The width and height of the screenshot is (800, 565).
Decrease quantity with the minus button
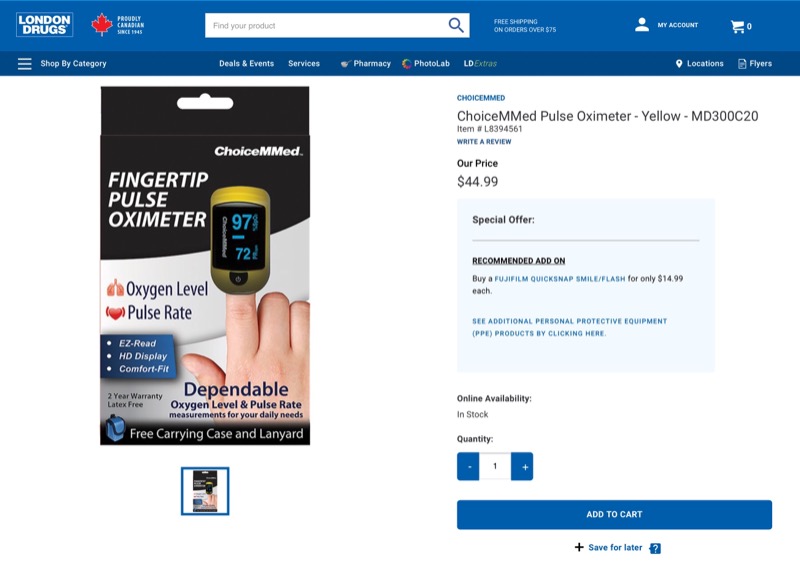[x=468, y=466]
